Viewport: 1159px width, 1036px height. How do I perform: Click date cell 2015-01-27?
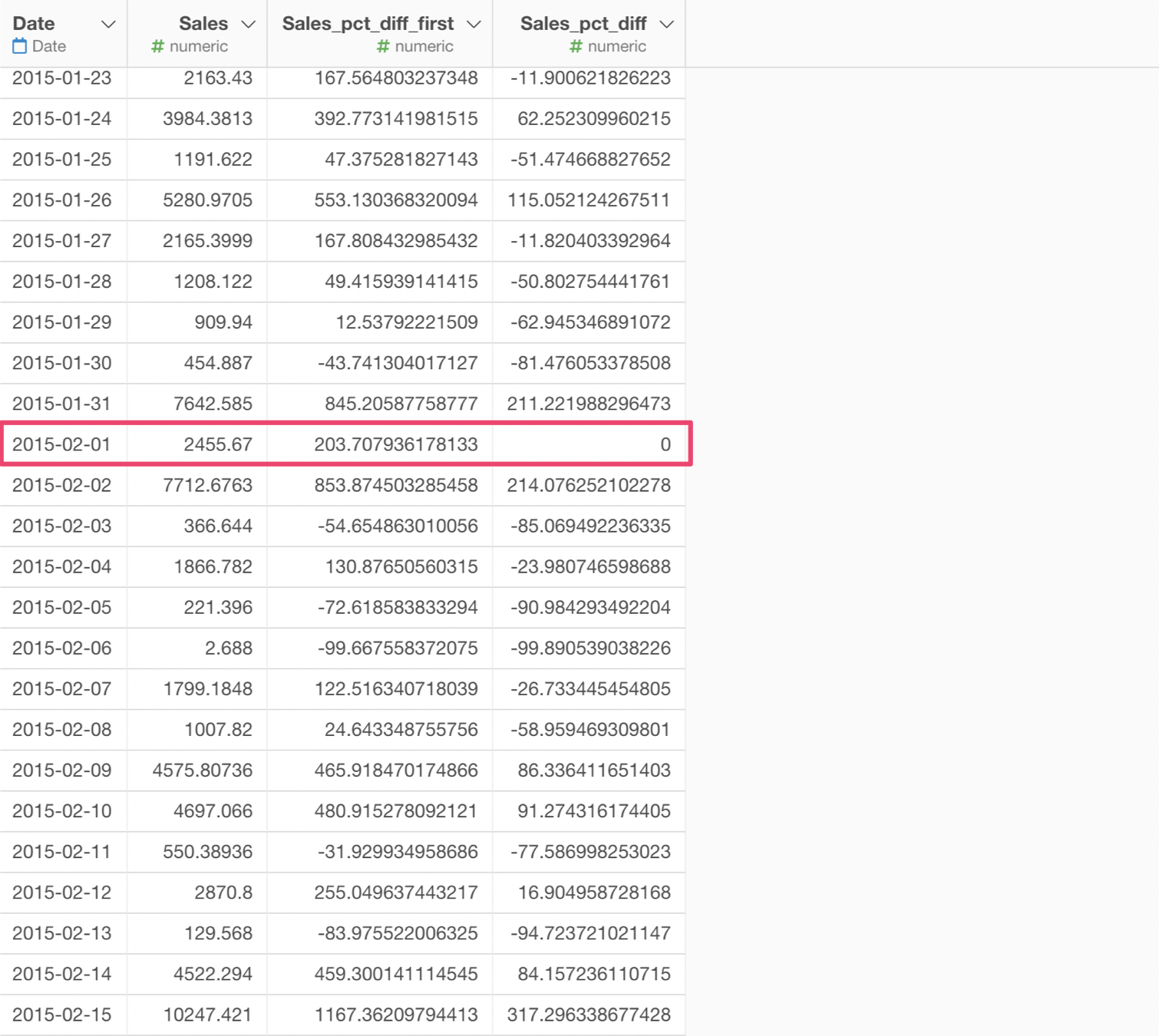pyautogui.click(x=62, y=241)
